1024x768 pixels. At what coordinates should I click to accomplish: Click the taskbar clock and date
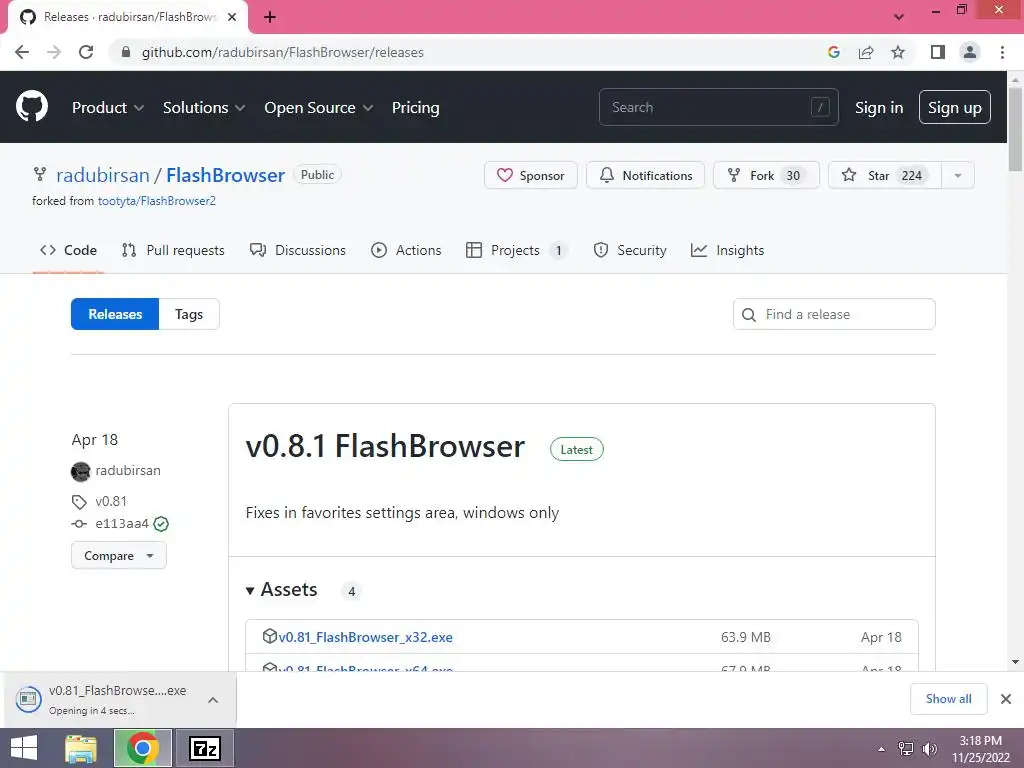pos(981,749)
